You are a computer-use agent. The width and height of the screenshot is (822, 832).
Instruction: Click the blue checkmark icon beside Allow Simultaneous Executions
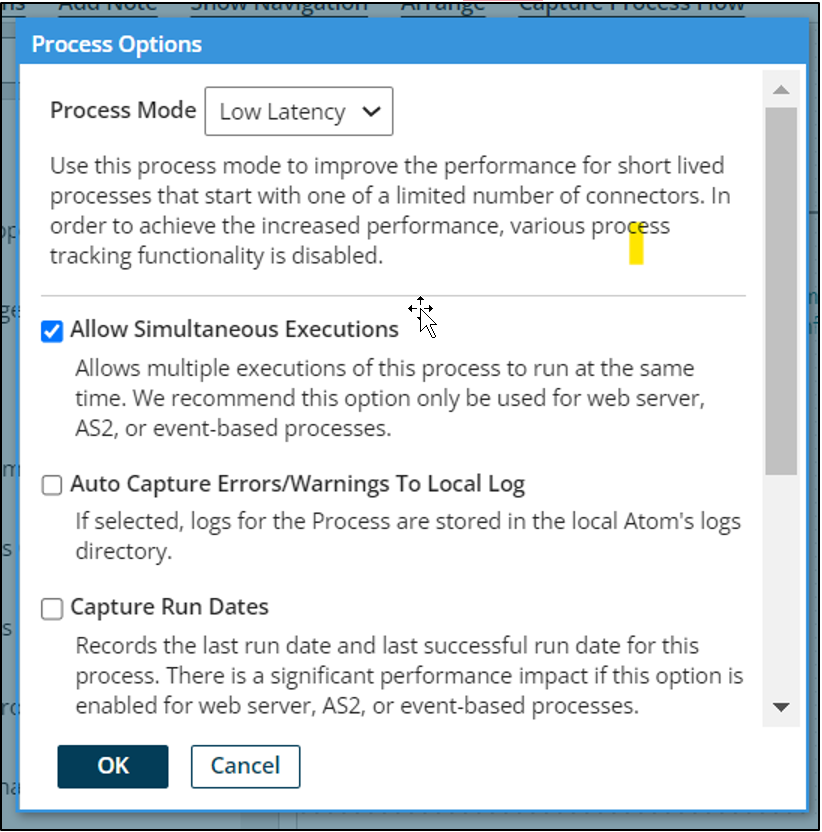pos(51,331)
